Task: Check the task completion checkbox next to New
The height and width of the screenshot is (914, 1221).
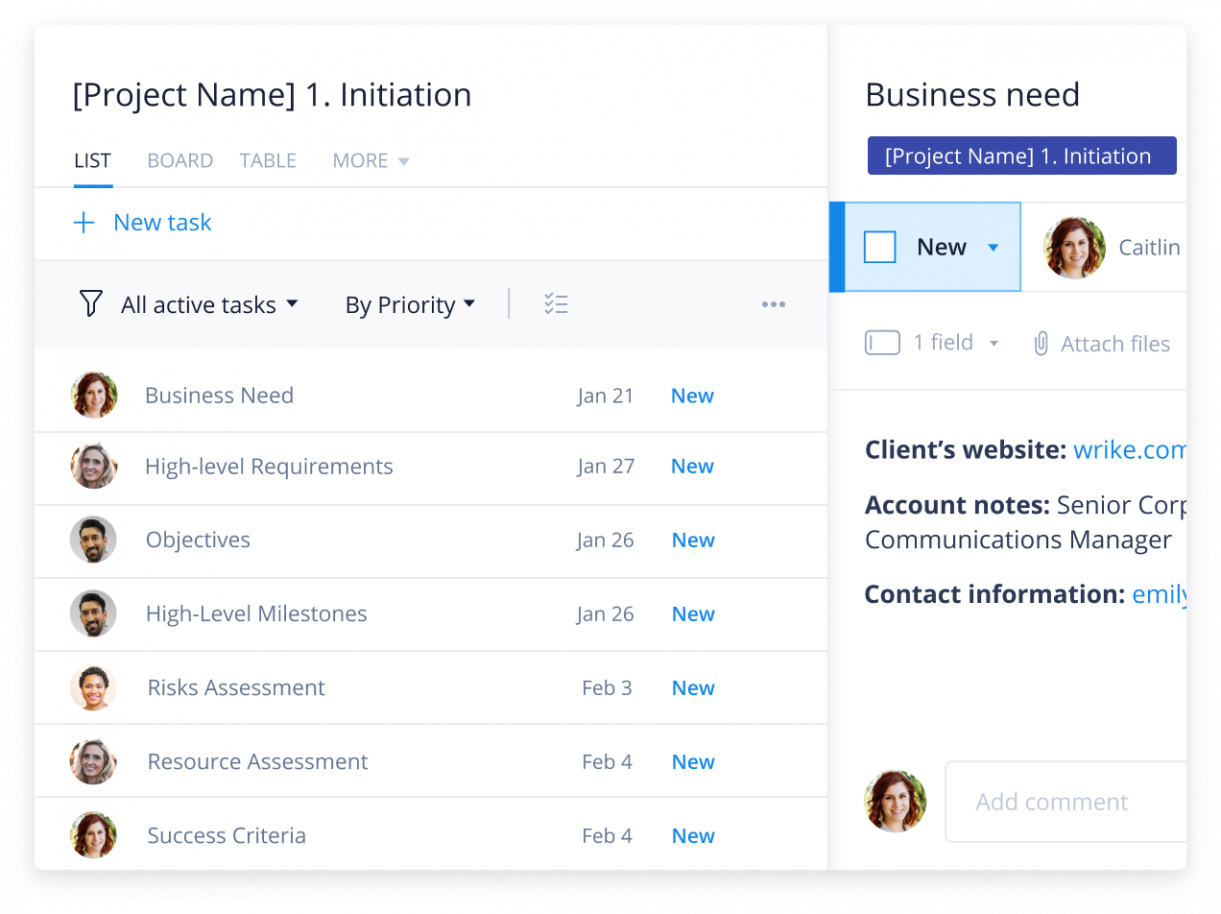Action: (879, 247)
